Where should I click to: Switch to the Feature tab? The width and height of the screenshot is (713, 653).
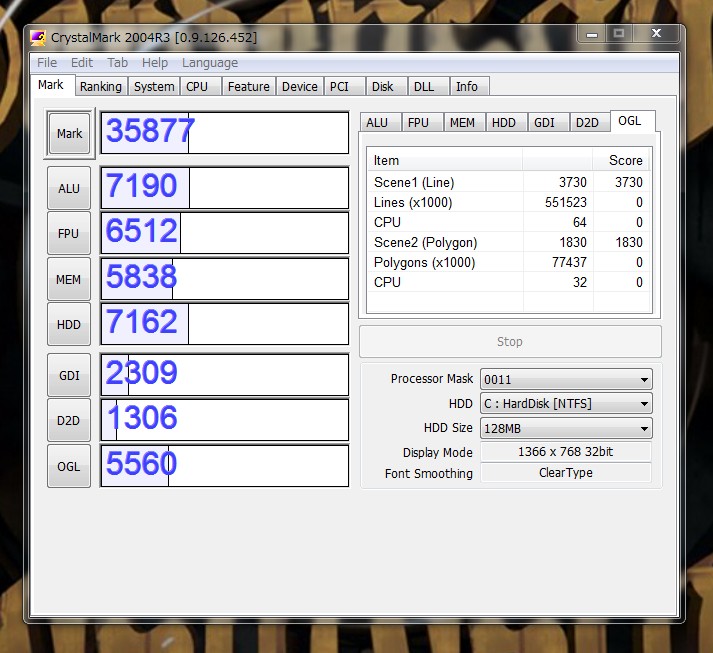[x=249, y=86]
